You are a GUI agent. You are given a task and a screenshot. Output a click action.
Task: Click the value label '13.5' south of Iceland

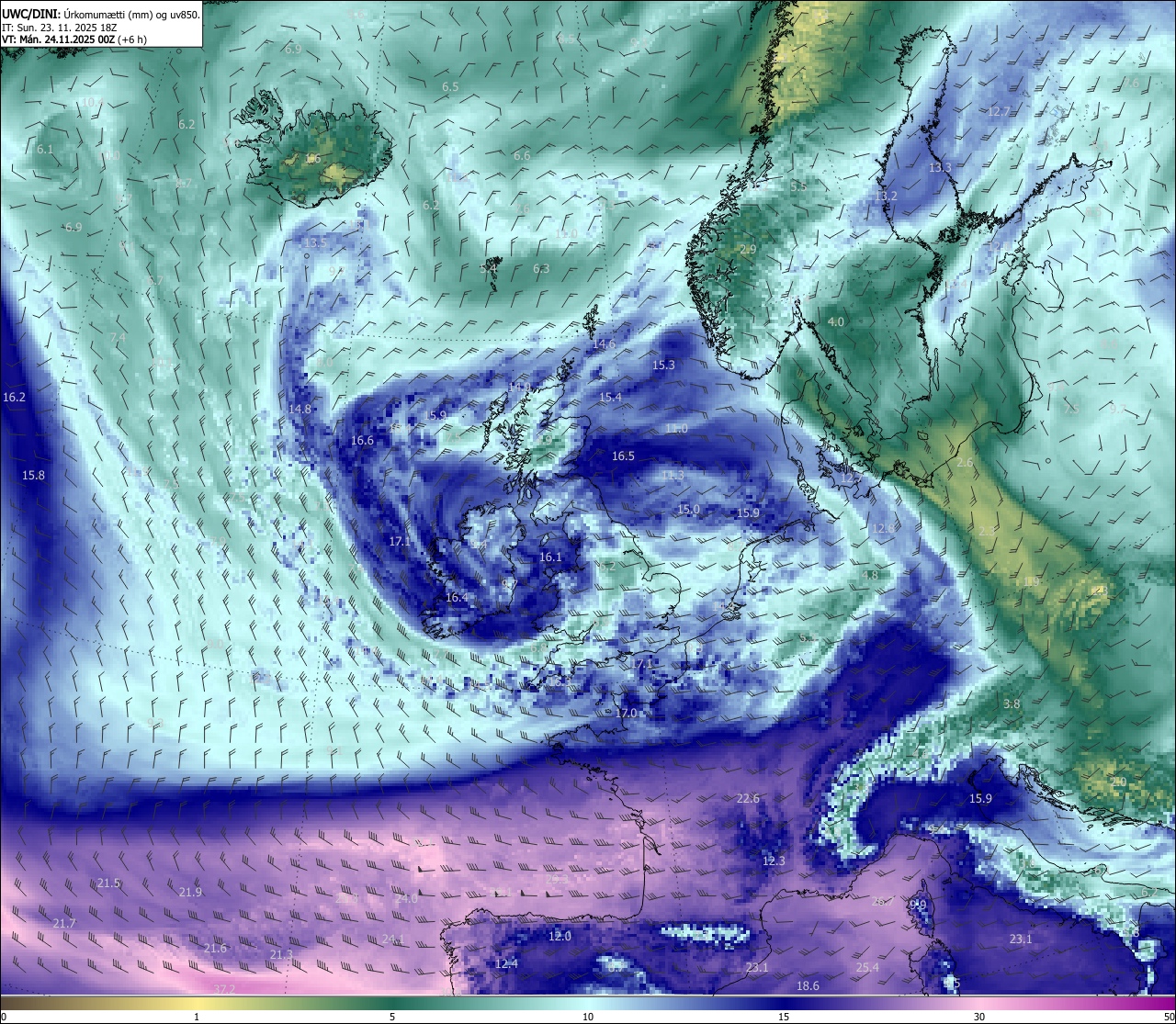click(315, 243)
